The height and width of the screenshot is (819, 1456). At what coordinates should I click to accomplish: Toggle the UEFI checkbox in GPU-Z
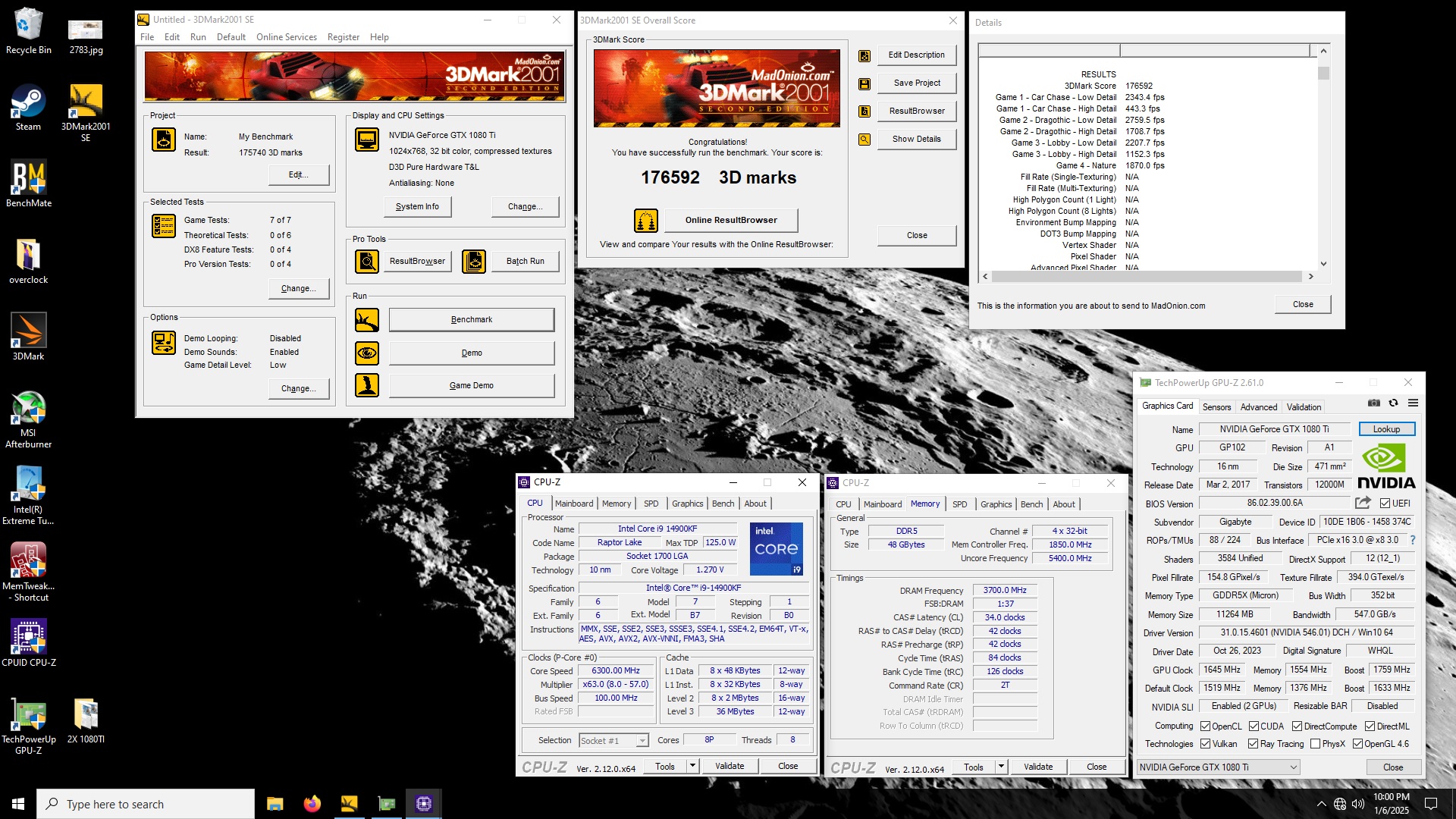click(1385, 504)
